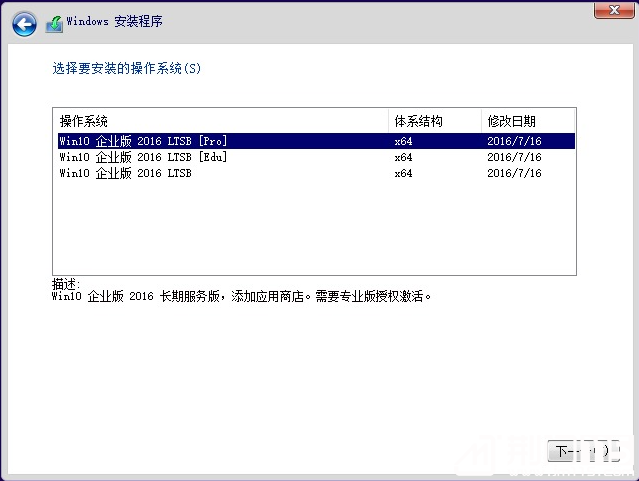Sort by 操作系统 column header
Image resolution: width=639 pixels, height=481 pixels.
click(220, 121)
